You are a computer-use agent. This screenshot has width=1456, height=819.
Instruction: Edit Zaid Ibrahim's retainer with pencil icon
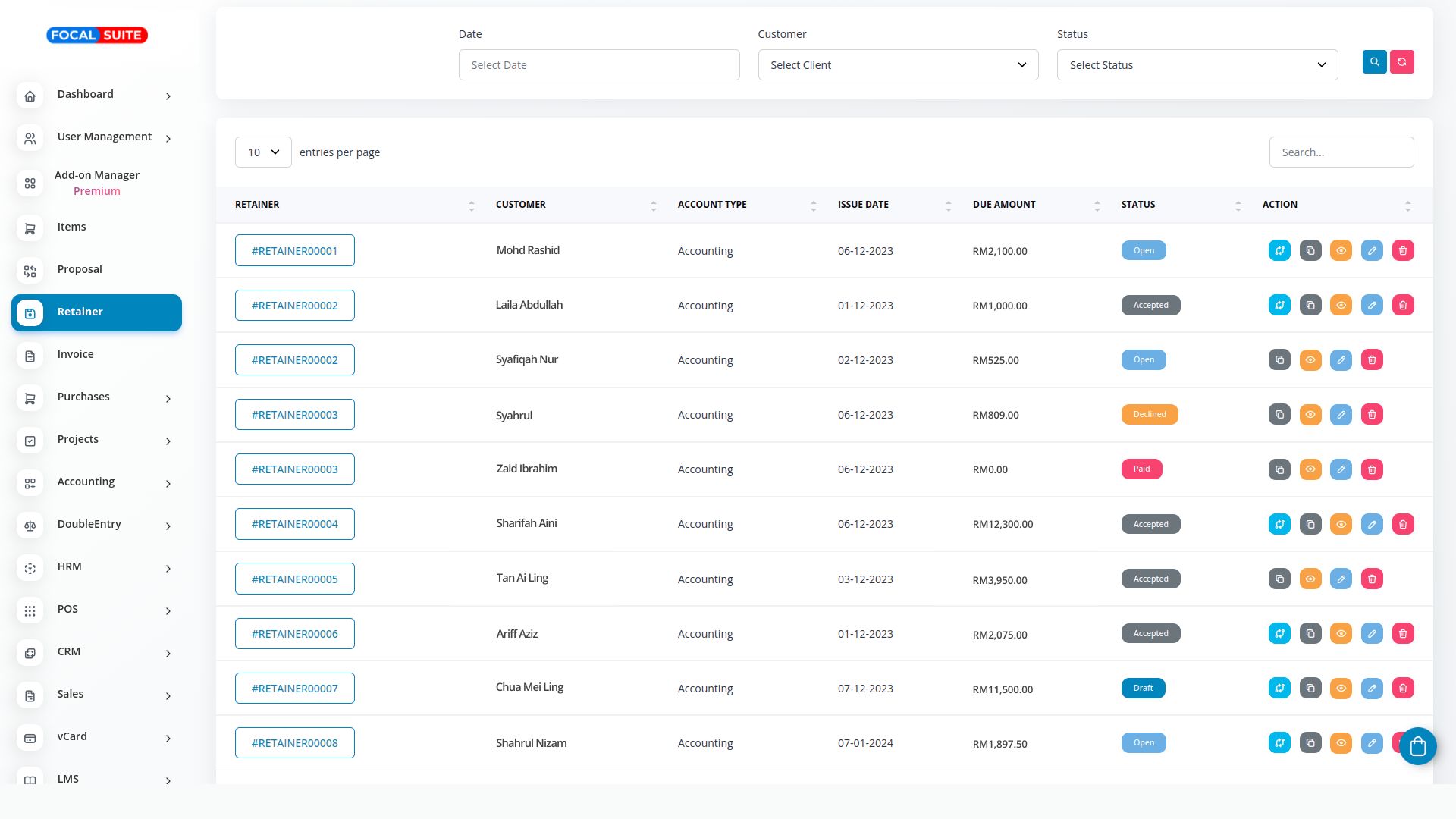[x=1341, y=469]
